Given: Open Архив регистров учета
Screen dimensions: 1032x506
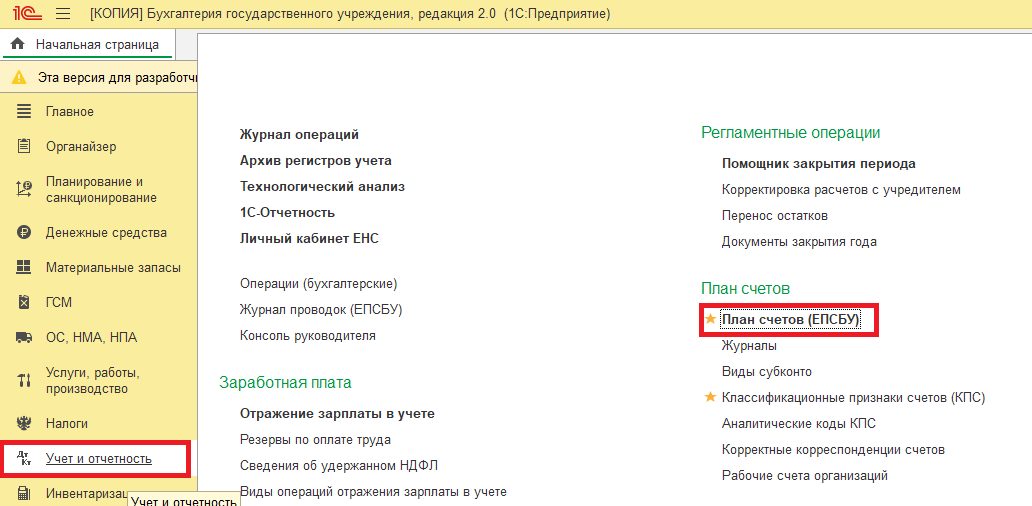Looking at the screenshot, I should [x=316, y=161].
